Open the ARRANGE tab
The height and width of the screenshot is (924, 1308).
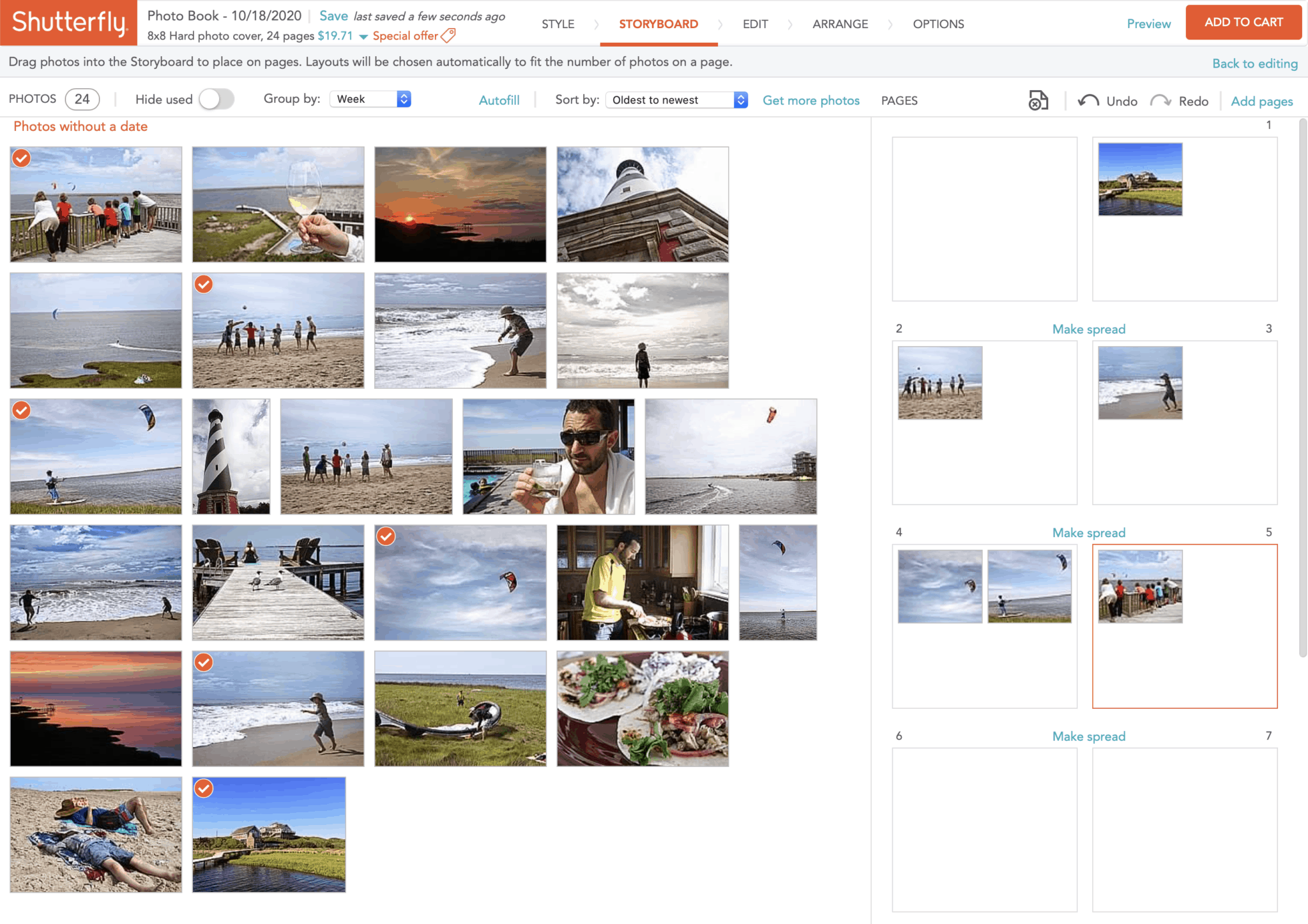pyautogui.click(x=840, y=24)
